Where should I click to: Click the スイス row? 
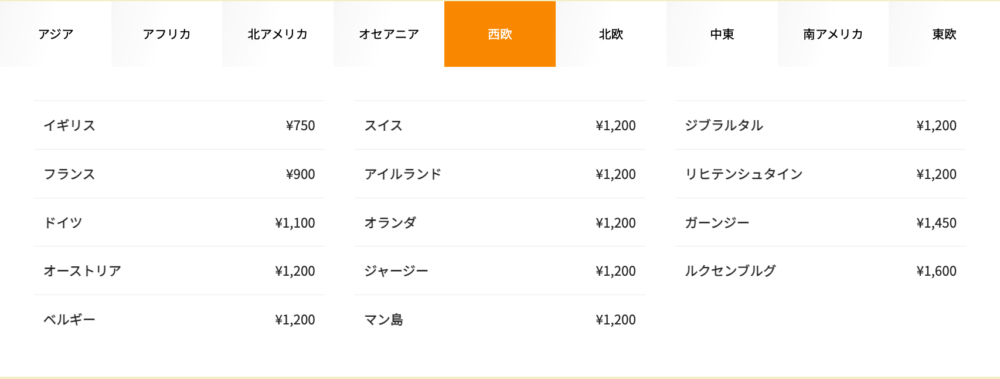point(500,125)
